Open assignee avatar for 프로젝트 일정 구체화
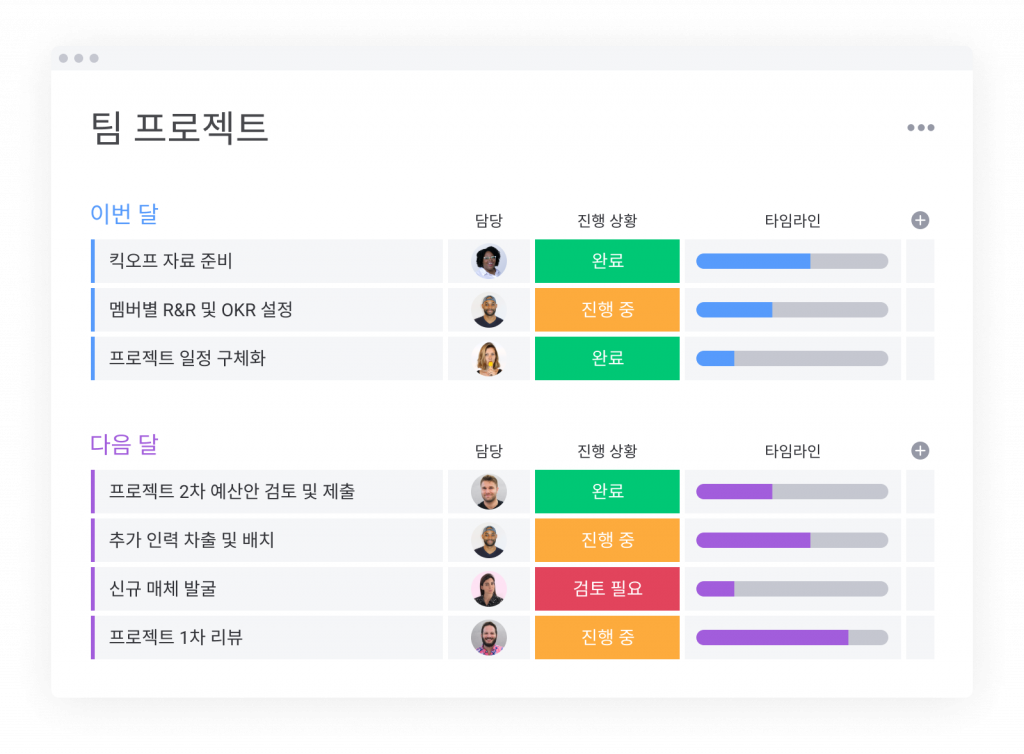Viewport: 1024px width, 754px height. point(488,358)
